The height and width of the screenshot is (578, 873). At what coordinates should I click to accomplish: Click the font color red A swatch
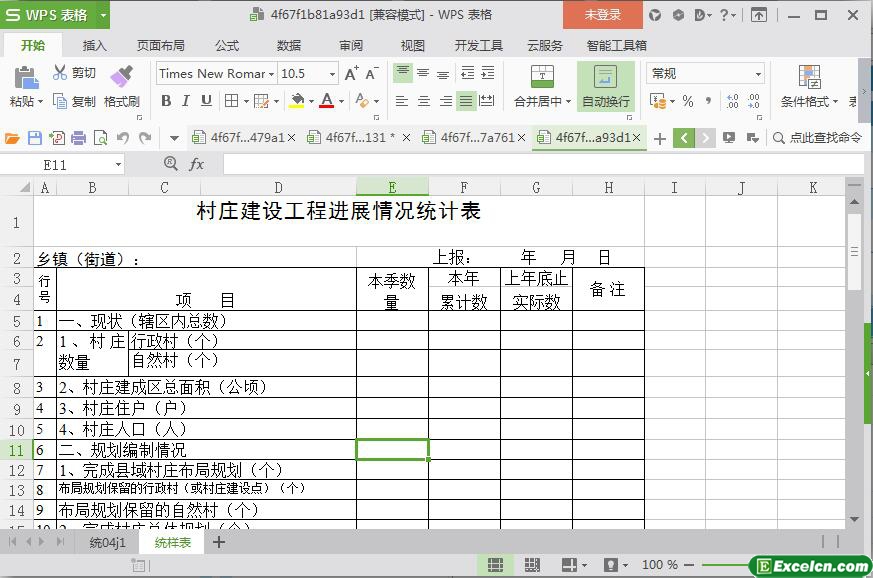click(x=326, y=101)
